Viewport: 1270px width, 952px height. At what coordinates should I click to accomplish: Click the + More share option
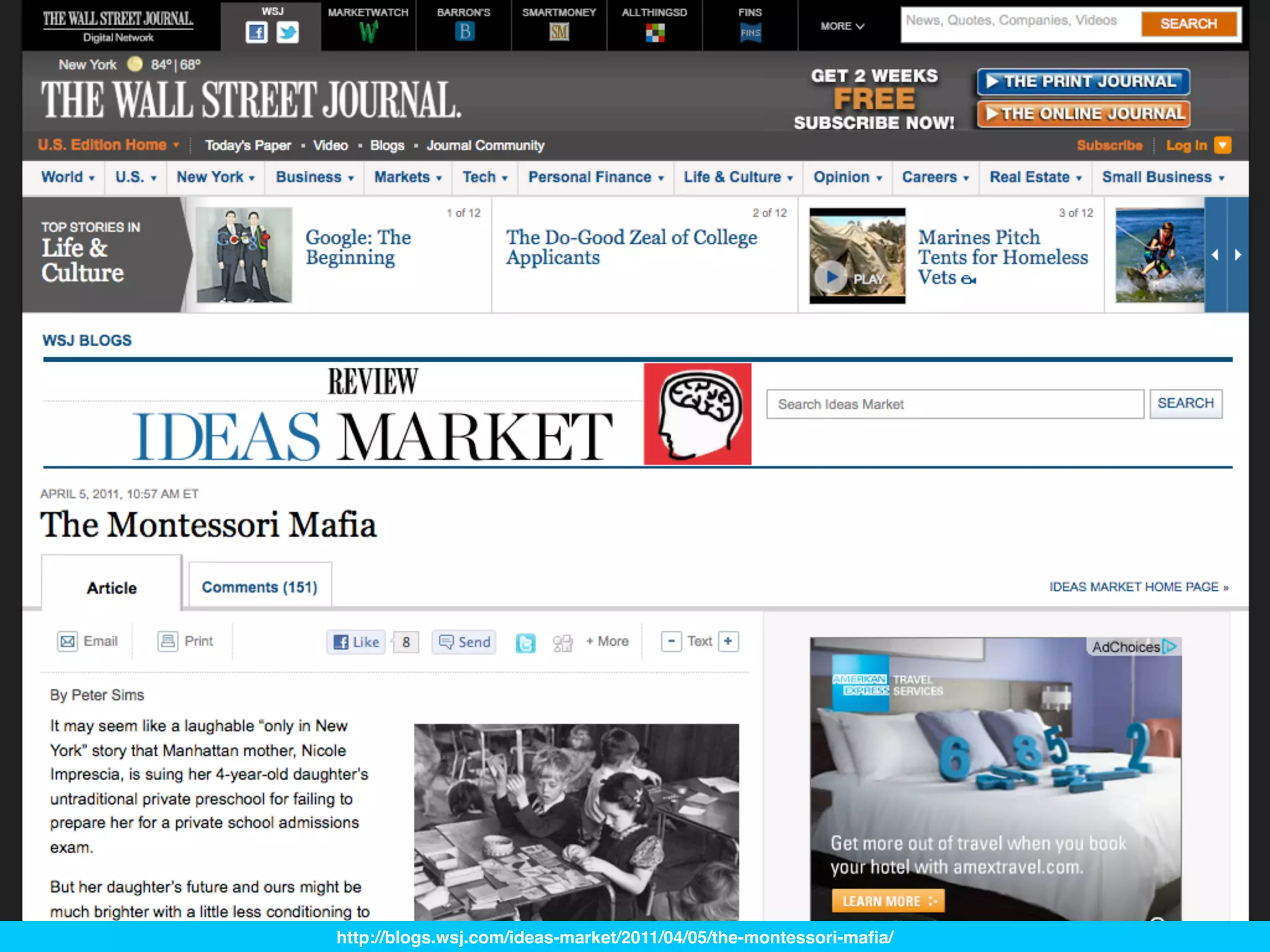[608, 641]
